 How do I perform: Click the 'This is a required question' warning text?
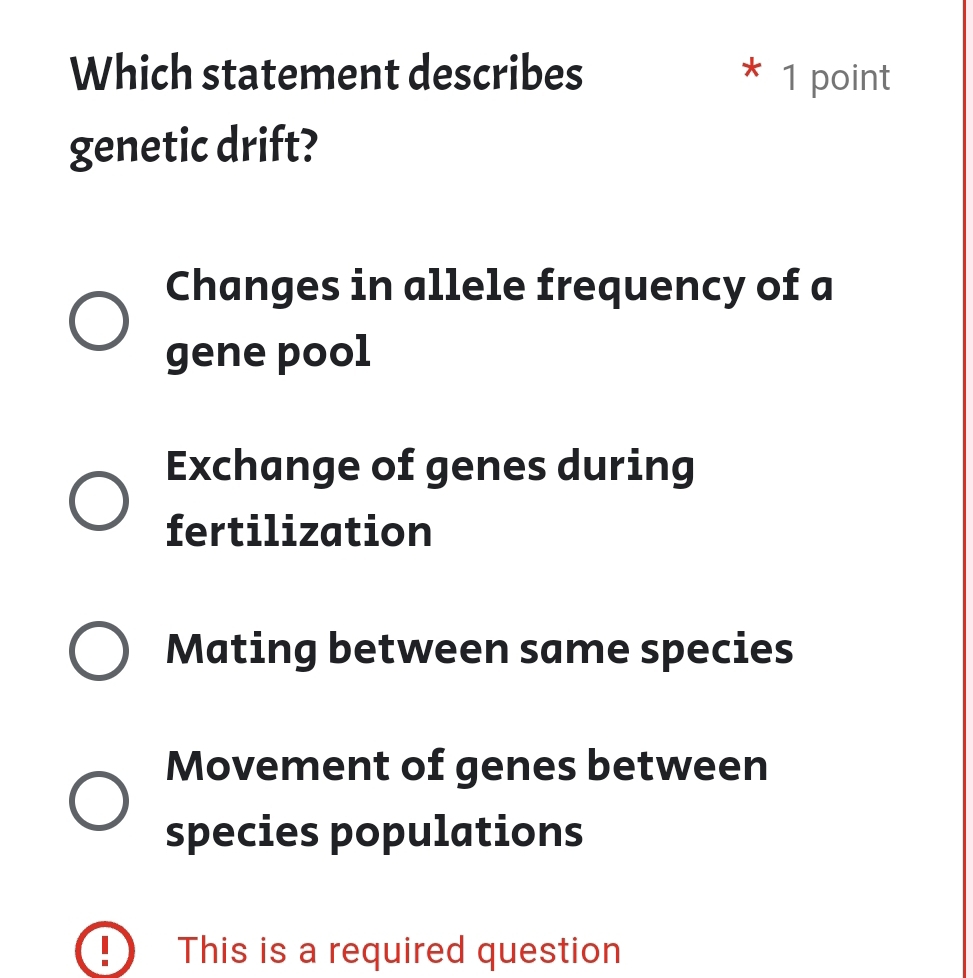(x=399, y=951)
